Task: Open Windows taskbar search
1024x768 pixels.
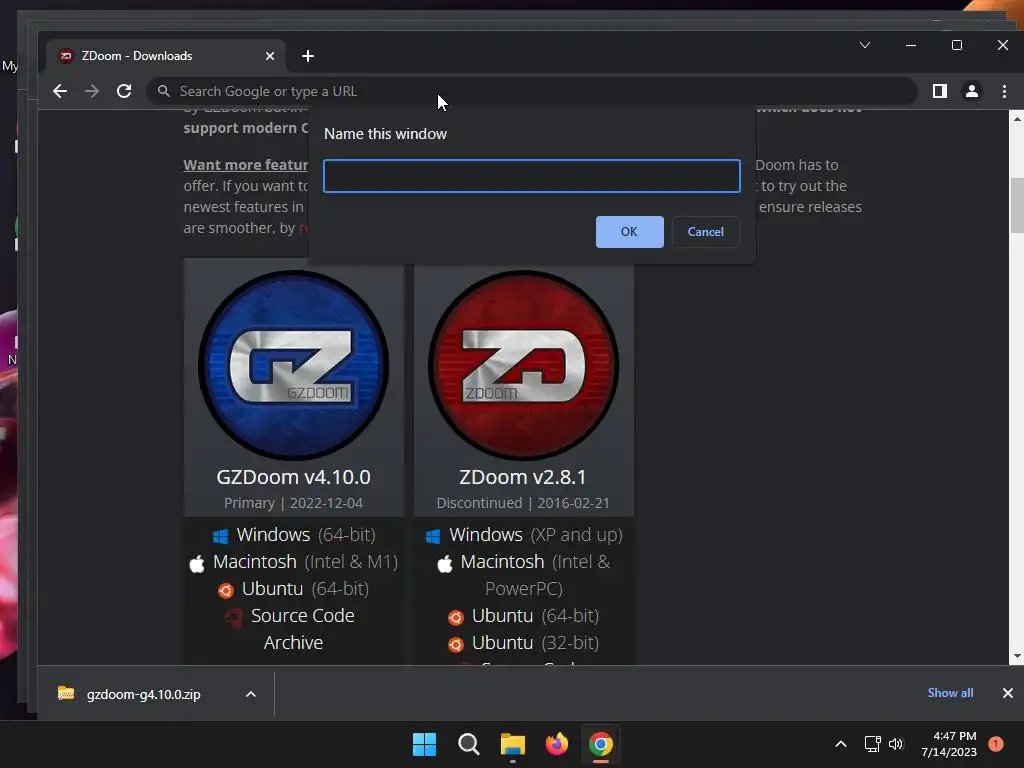Action: (469, 744)
